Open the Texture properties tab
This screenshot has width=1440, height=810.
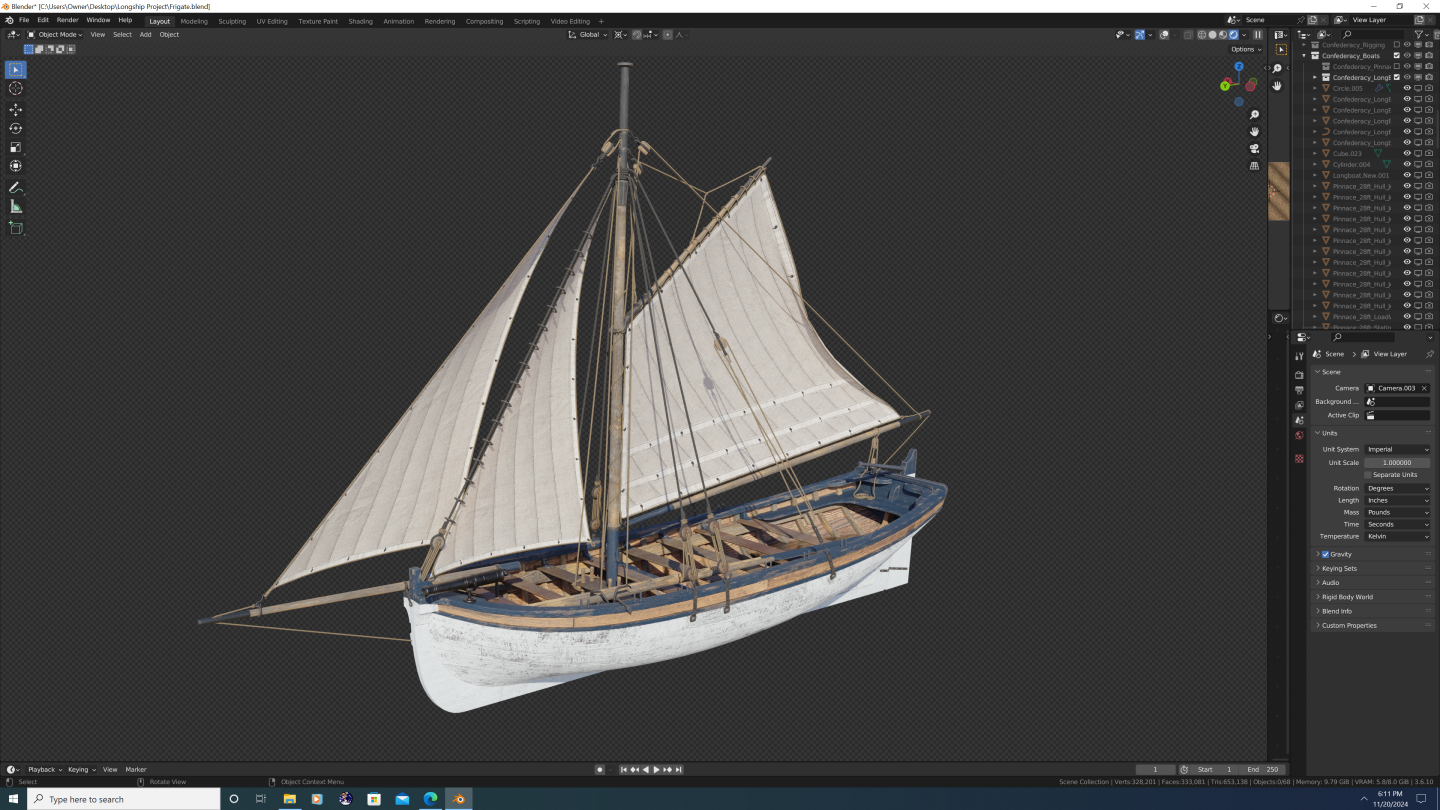click(x=1299, y=458)
